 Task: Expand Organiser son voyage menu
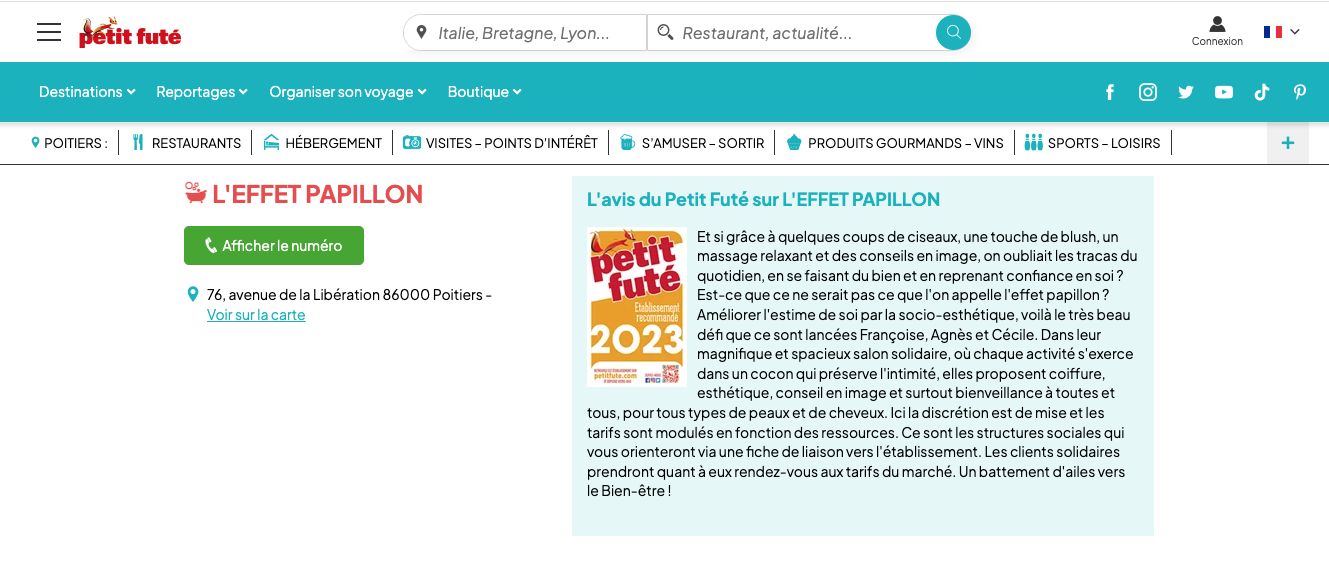pyautogui.click(x=348, y=92)
